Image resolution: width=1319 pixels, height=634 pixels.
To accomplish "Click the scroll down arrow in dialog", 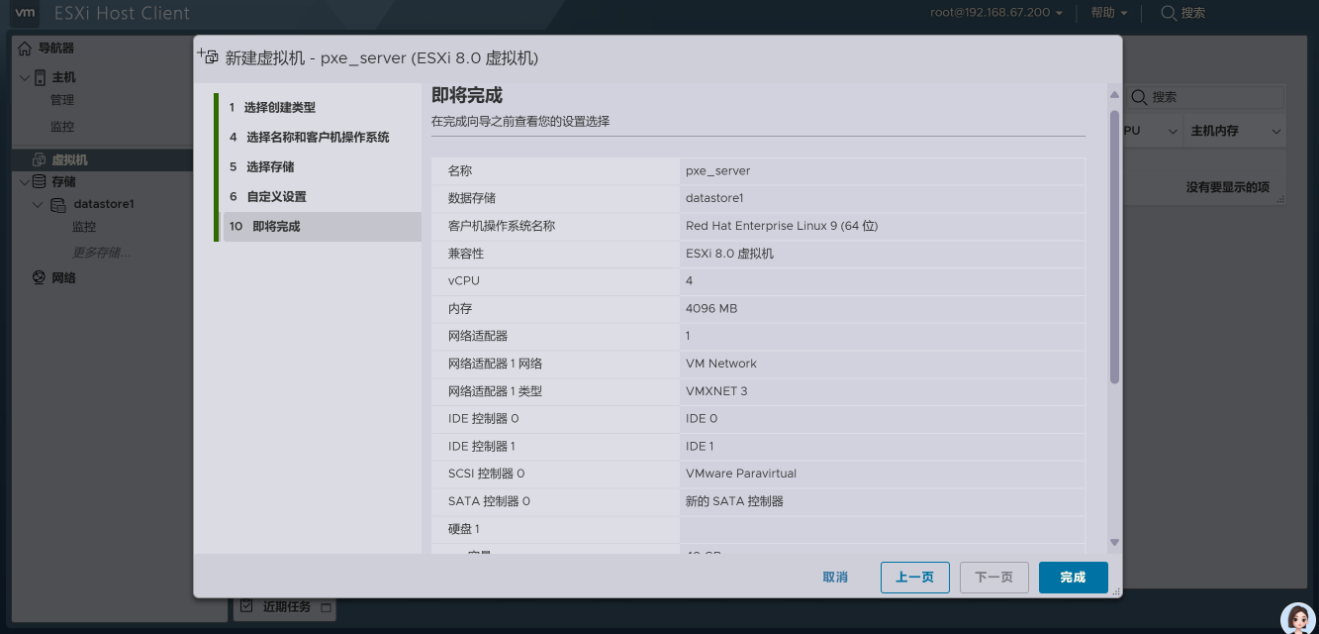I will click(x=1114, y=542).
